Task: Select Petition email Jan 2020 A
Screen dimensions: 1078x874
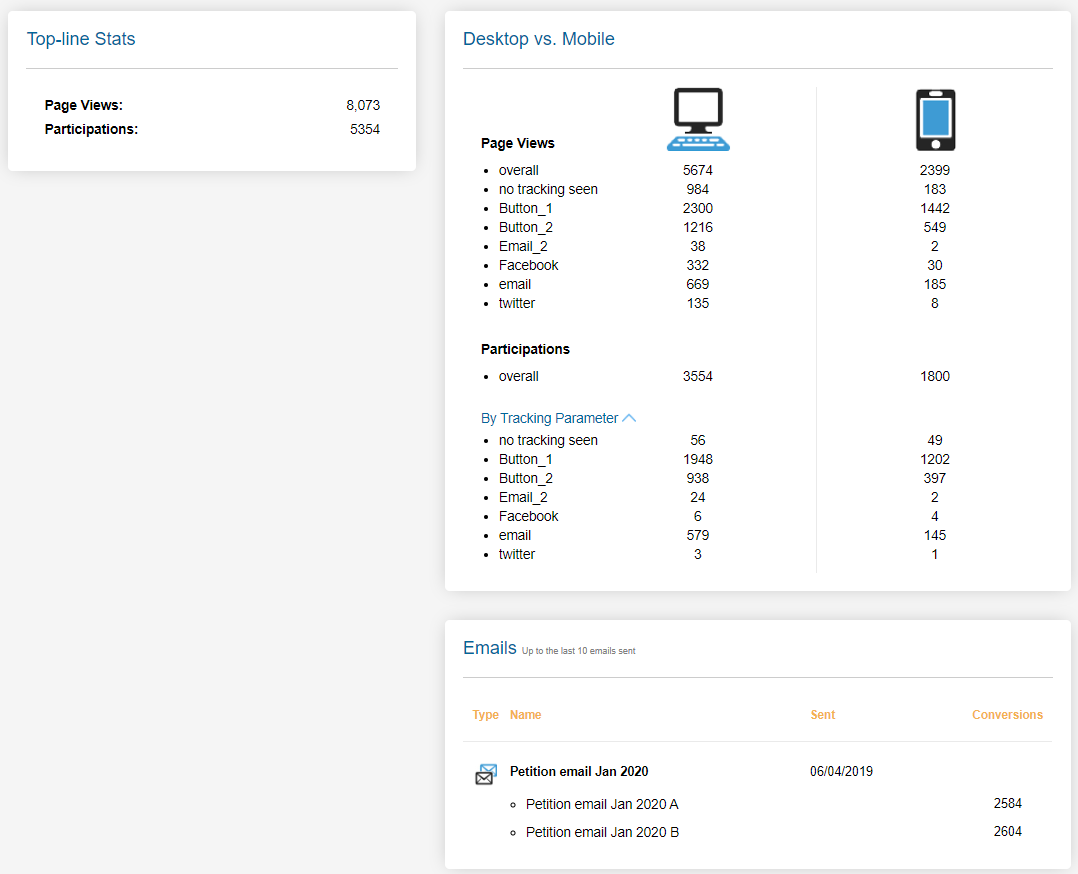Action: point(602,804)
